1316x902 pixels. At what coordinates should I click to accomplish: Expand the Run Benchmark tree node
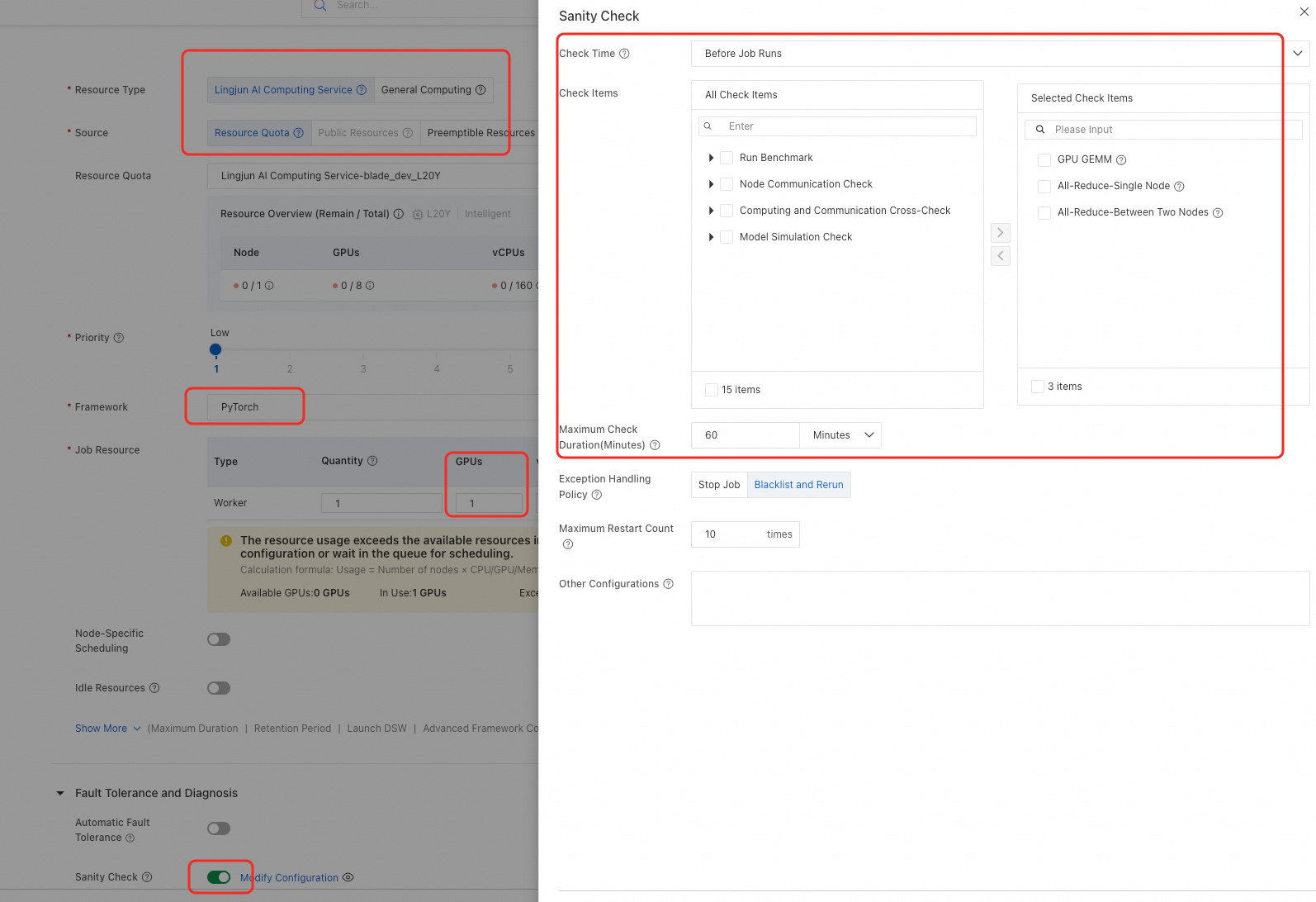pyautogui.click(x=711, y=158)
